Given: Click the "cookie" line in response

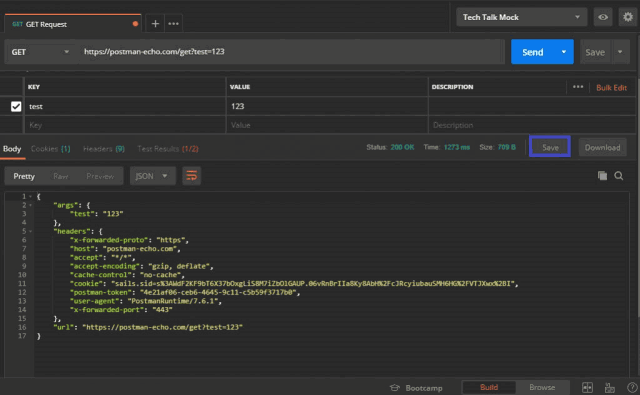Looking at the screenshot, I should tap(294, 284).
